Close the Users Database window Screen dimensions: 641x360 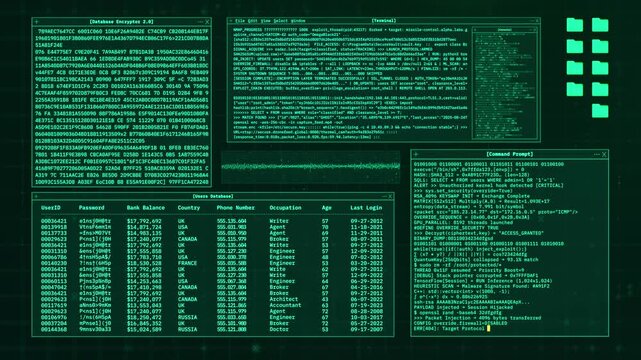390,197
